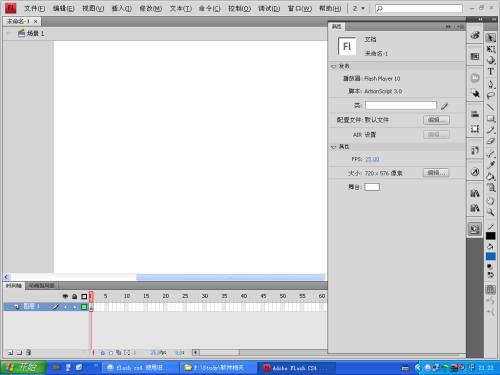This screenshot has height=375, width=500.
Task: Click the pencil icon beside class field
Action: [x=444, y=106]
